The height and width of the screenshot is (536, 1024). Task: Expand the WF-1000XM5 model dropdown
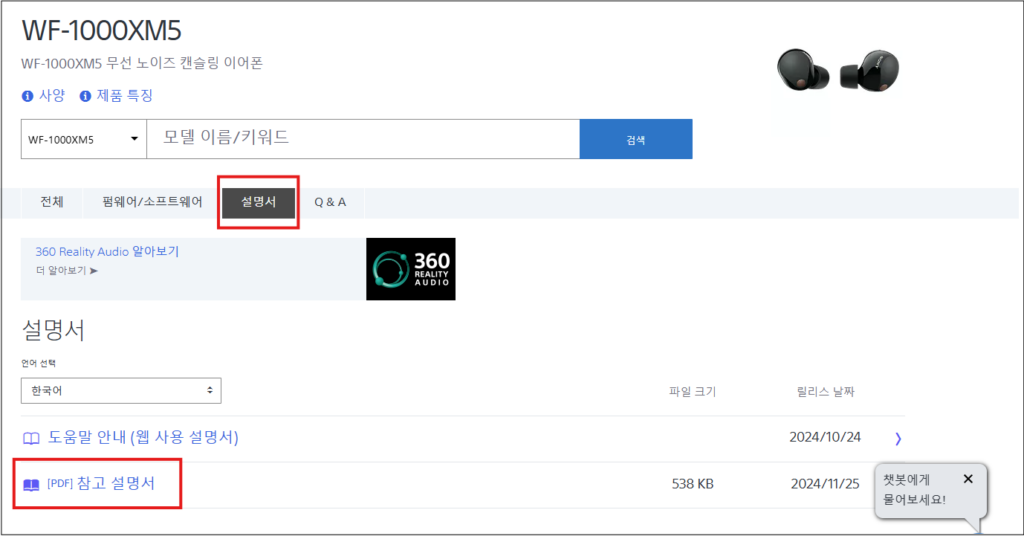click(x=84, y=139)
